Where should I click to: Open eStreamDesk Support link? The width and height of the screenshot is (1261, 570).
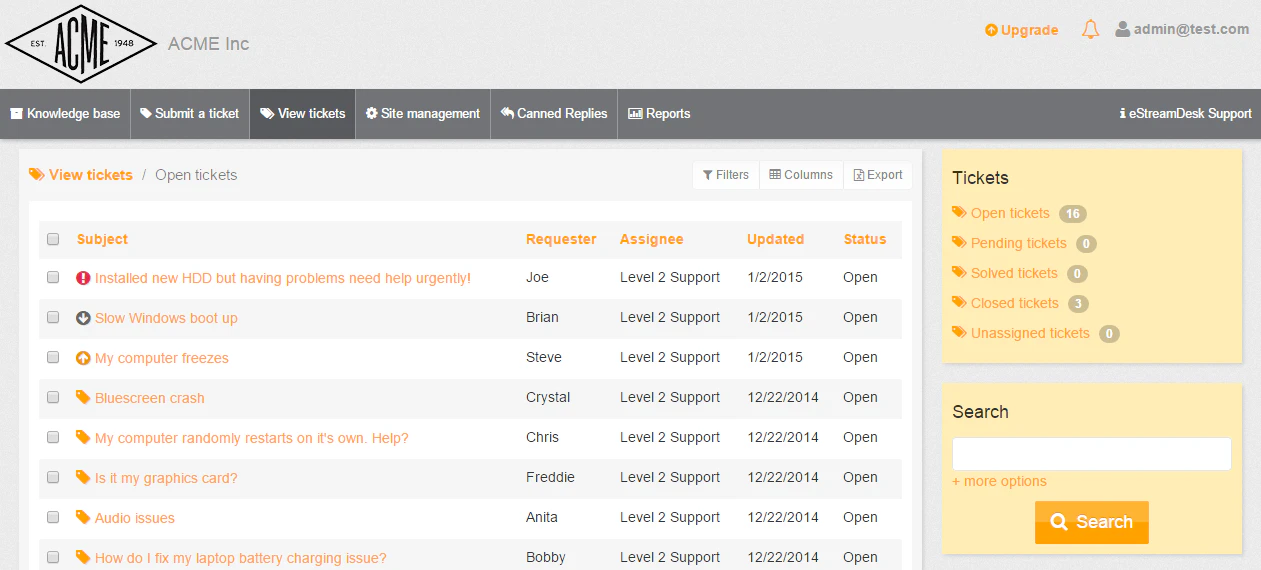point(1185,114)
